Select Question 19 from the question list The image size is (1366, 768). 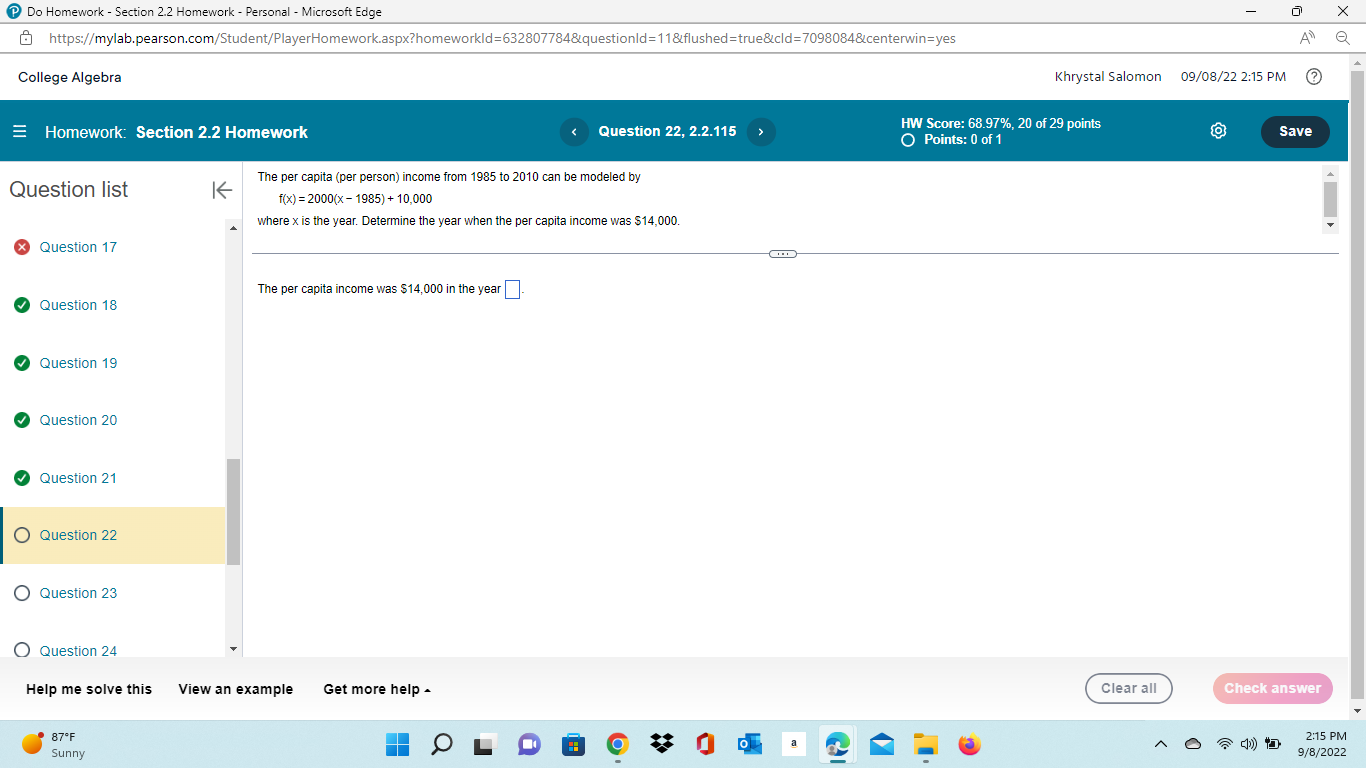point(77,363)
